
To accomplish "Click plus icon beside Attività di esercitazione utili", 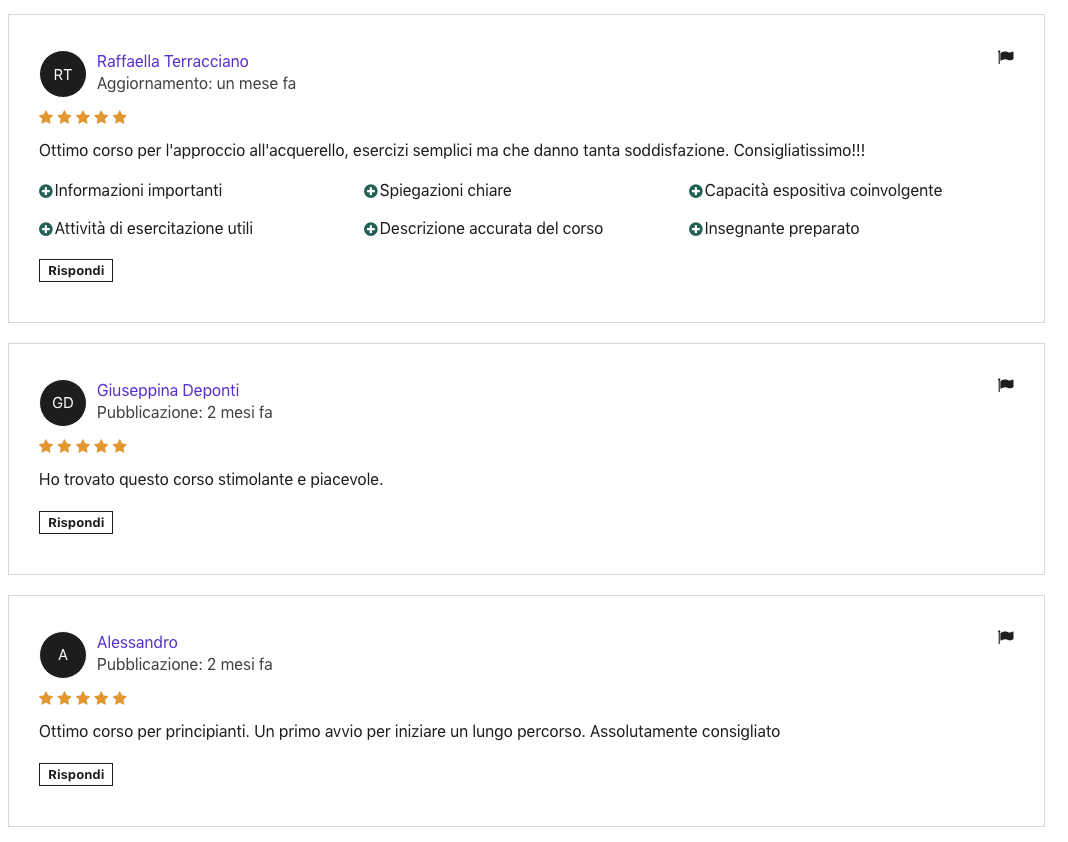I will coord(46,230).
